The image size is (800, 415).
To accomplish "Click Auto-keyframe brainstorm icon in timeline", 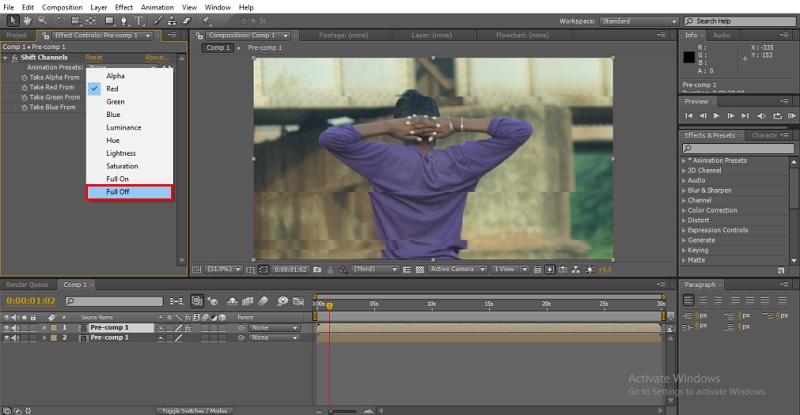I will coord(282,301).
